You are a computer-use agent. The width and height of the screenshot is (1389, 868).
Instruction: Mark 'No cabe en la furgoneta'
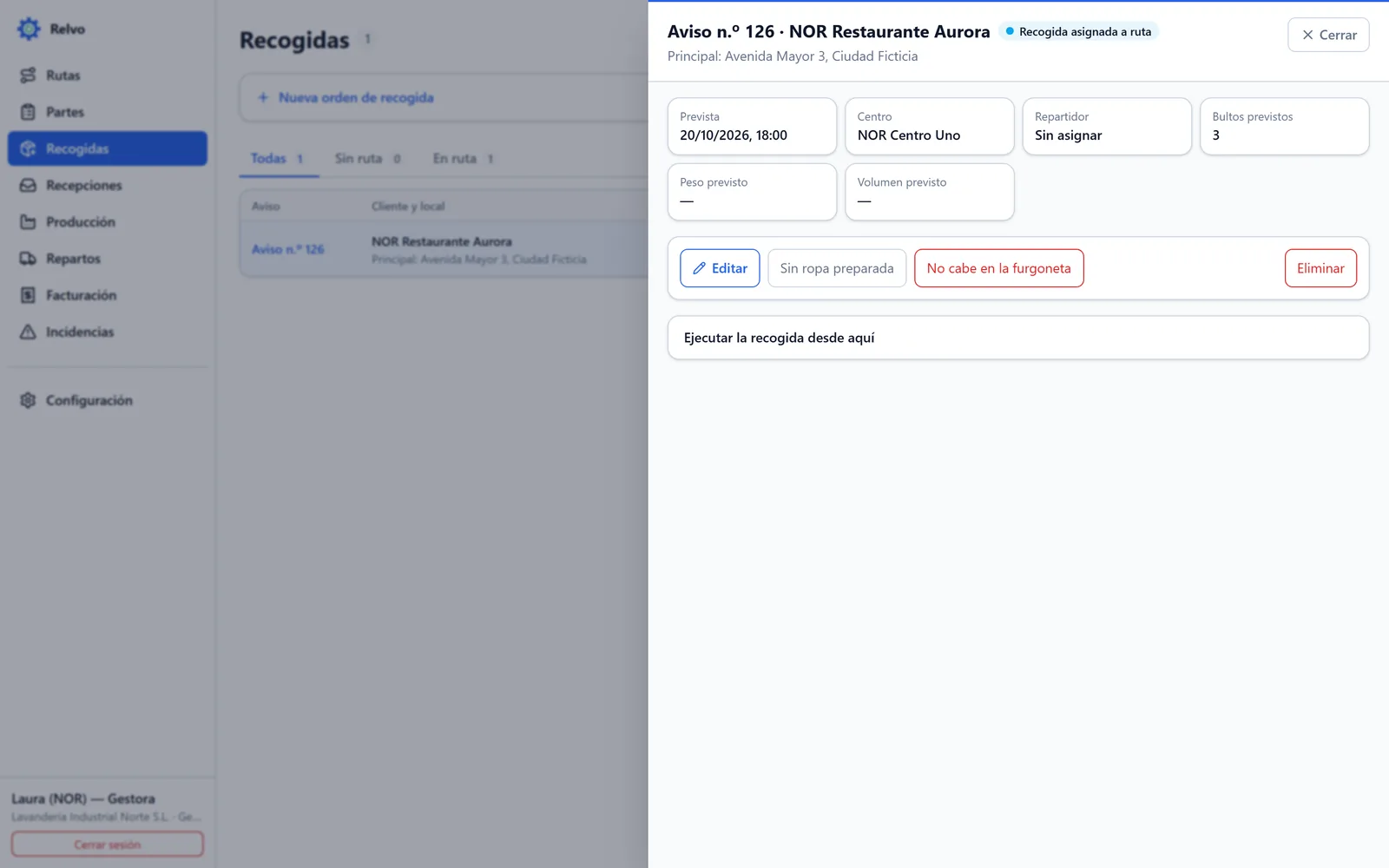point(998,268)
